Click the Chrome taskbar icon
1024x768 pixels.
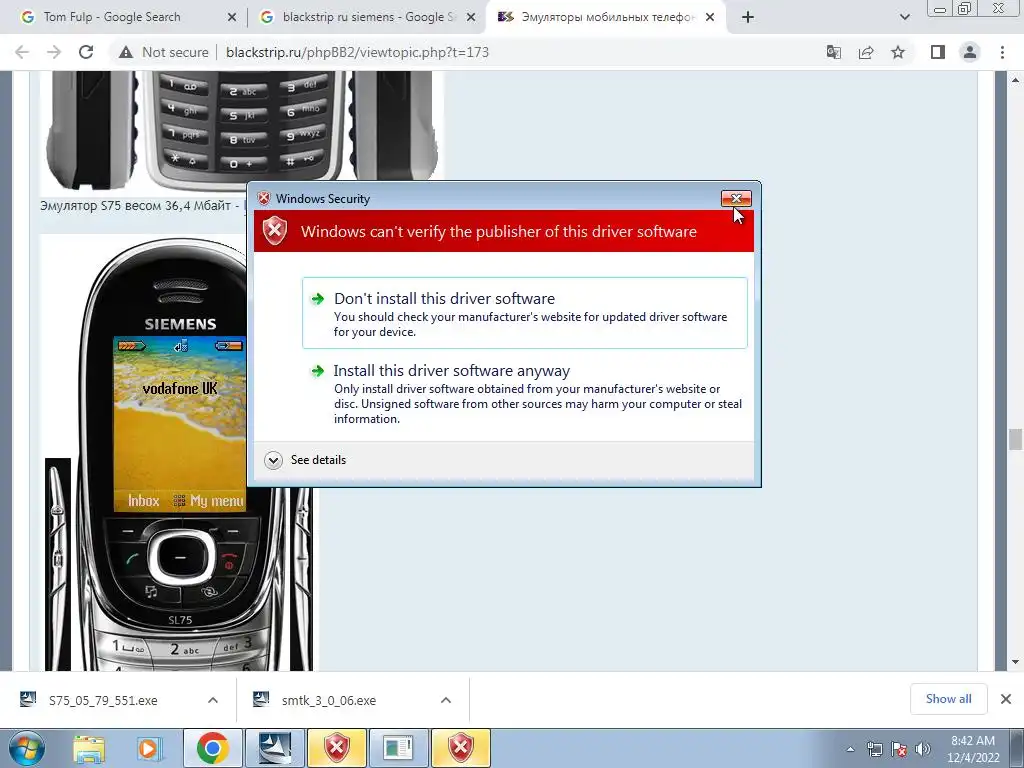pos(212,748)
